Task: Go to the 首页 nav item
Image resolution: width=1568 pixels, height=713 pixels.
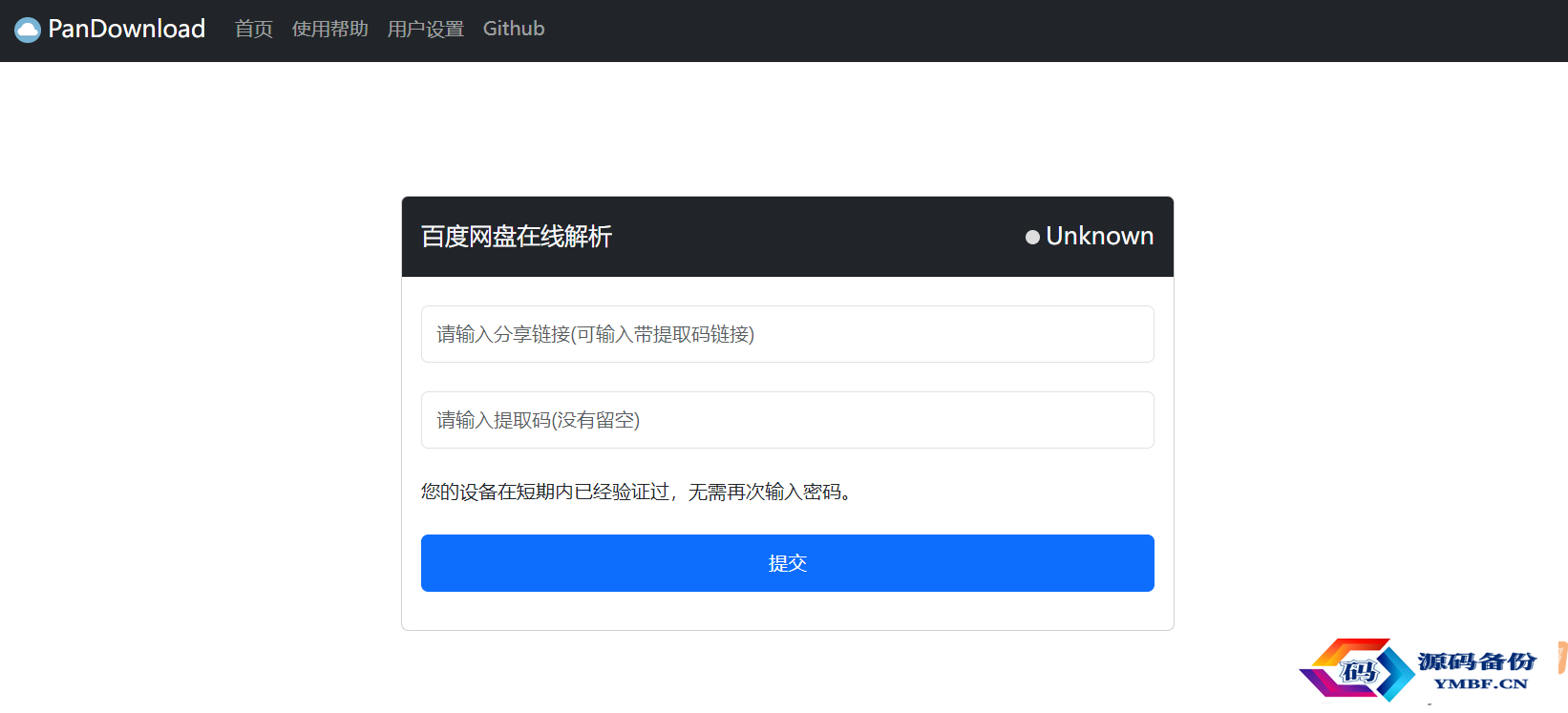Action: pyautogui.click(x=254, y=30)
